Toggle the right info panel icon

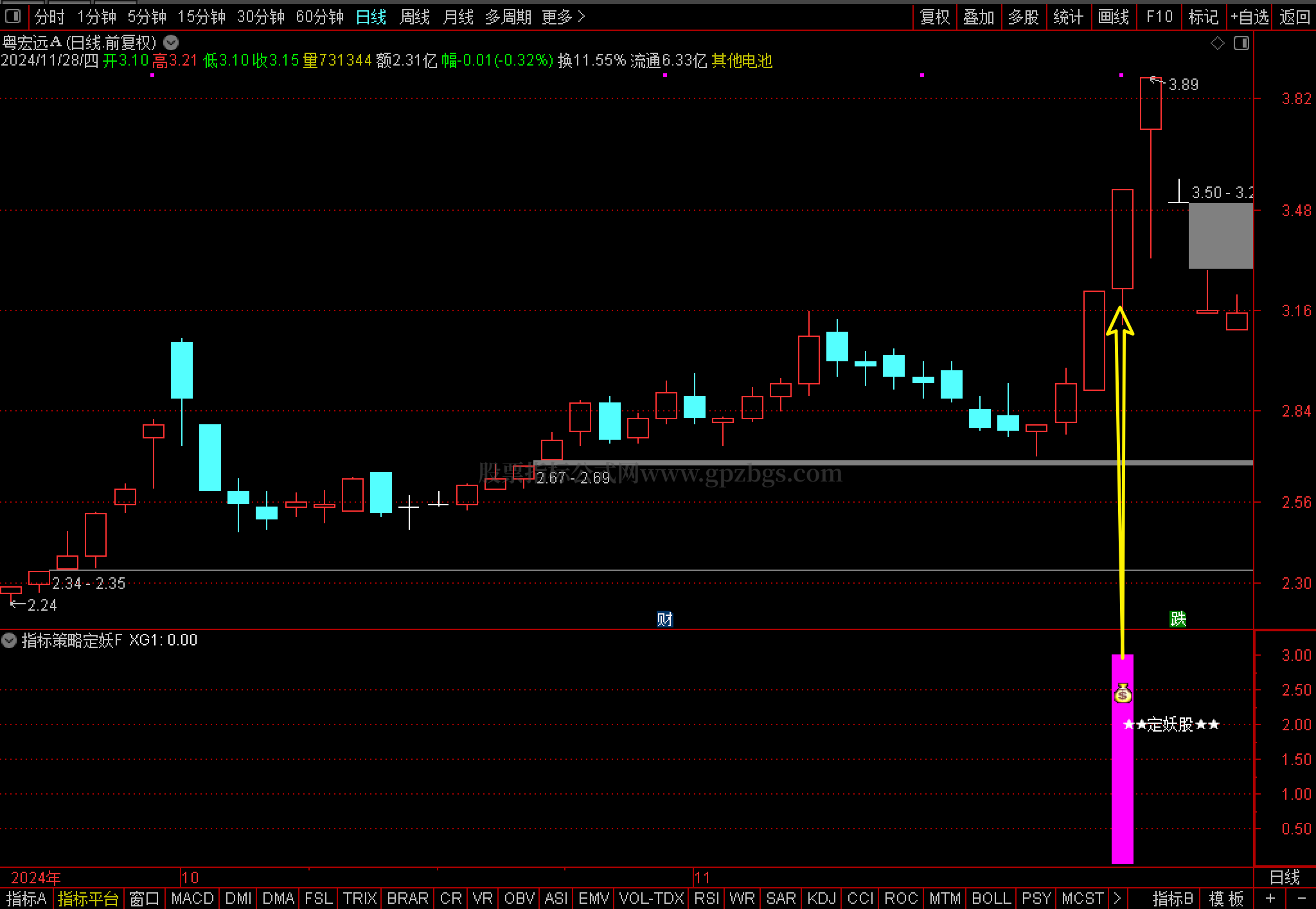coord(1241,43)
